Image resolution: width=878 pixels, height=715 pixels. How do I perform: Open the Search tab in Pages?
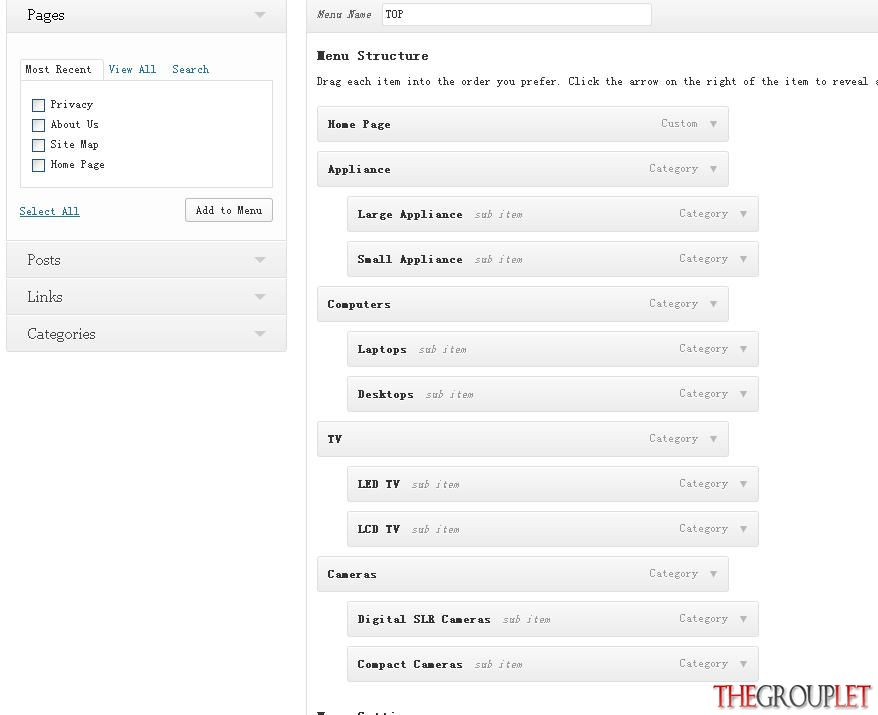click(190, 69)
